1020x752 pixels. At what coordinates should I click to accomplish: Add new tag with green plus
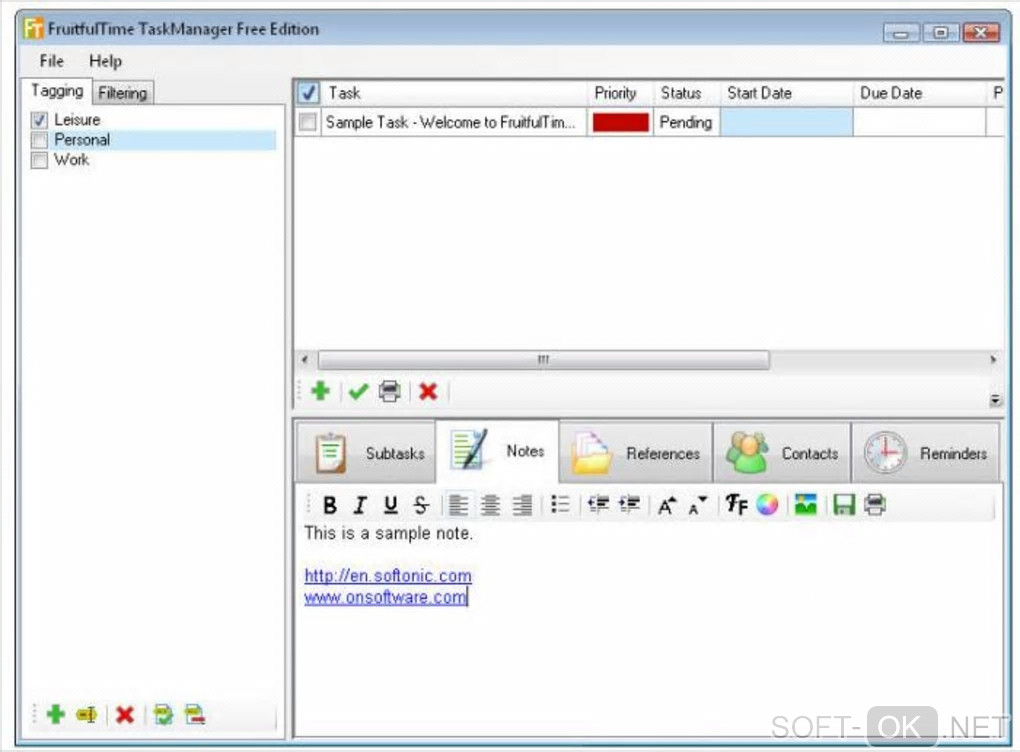point(56,714)
